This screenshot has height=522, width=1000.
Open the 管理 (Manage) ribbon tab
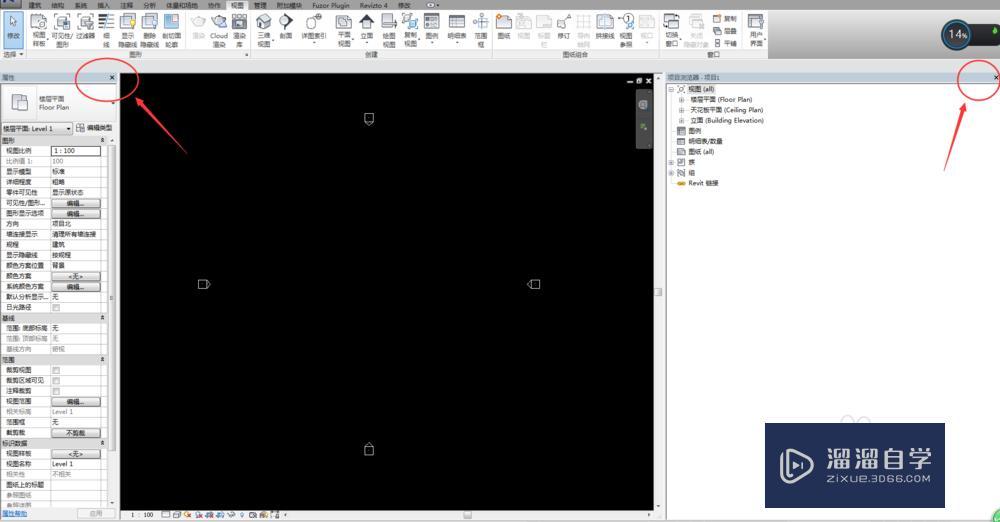point(260,5)
